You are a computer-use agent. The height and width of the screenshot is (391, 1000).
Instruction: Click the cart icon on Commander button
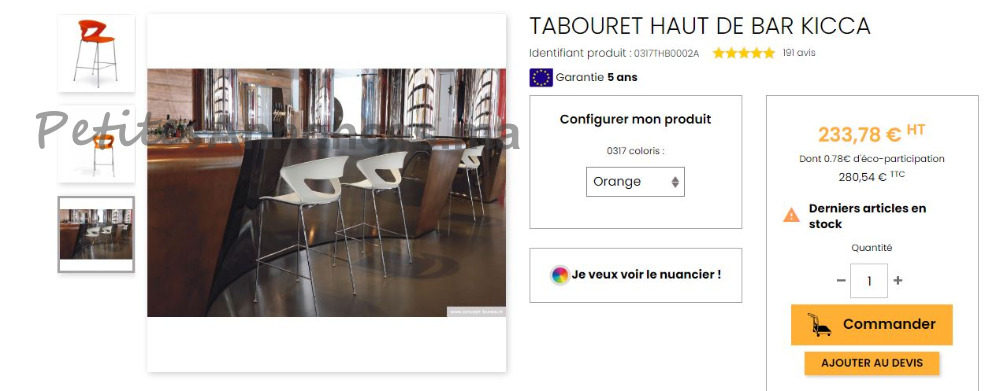[x=819, y=324]
